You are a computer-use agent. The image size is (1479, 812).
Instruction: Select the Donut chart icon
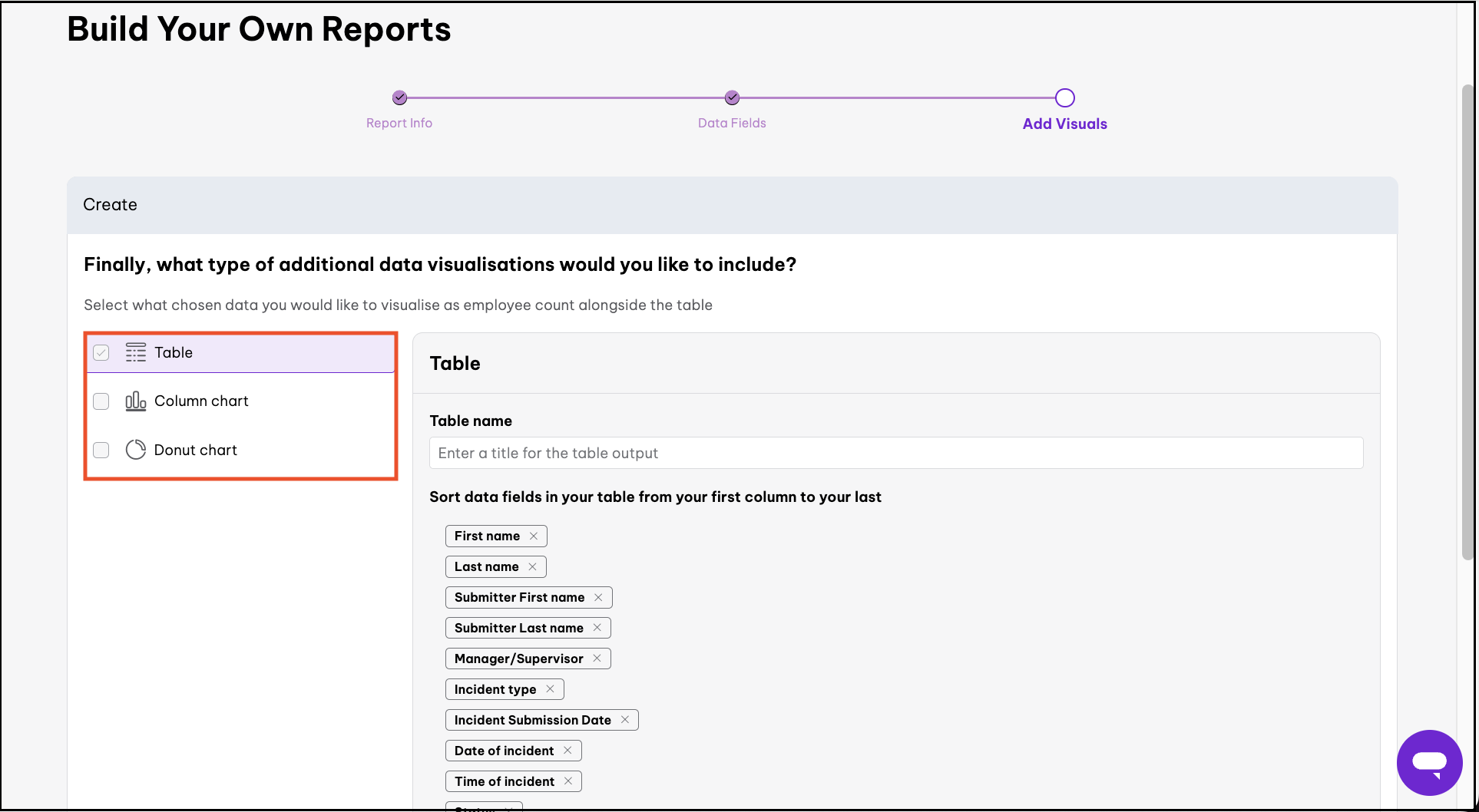[135, 450]
